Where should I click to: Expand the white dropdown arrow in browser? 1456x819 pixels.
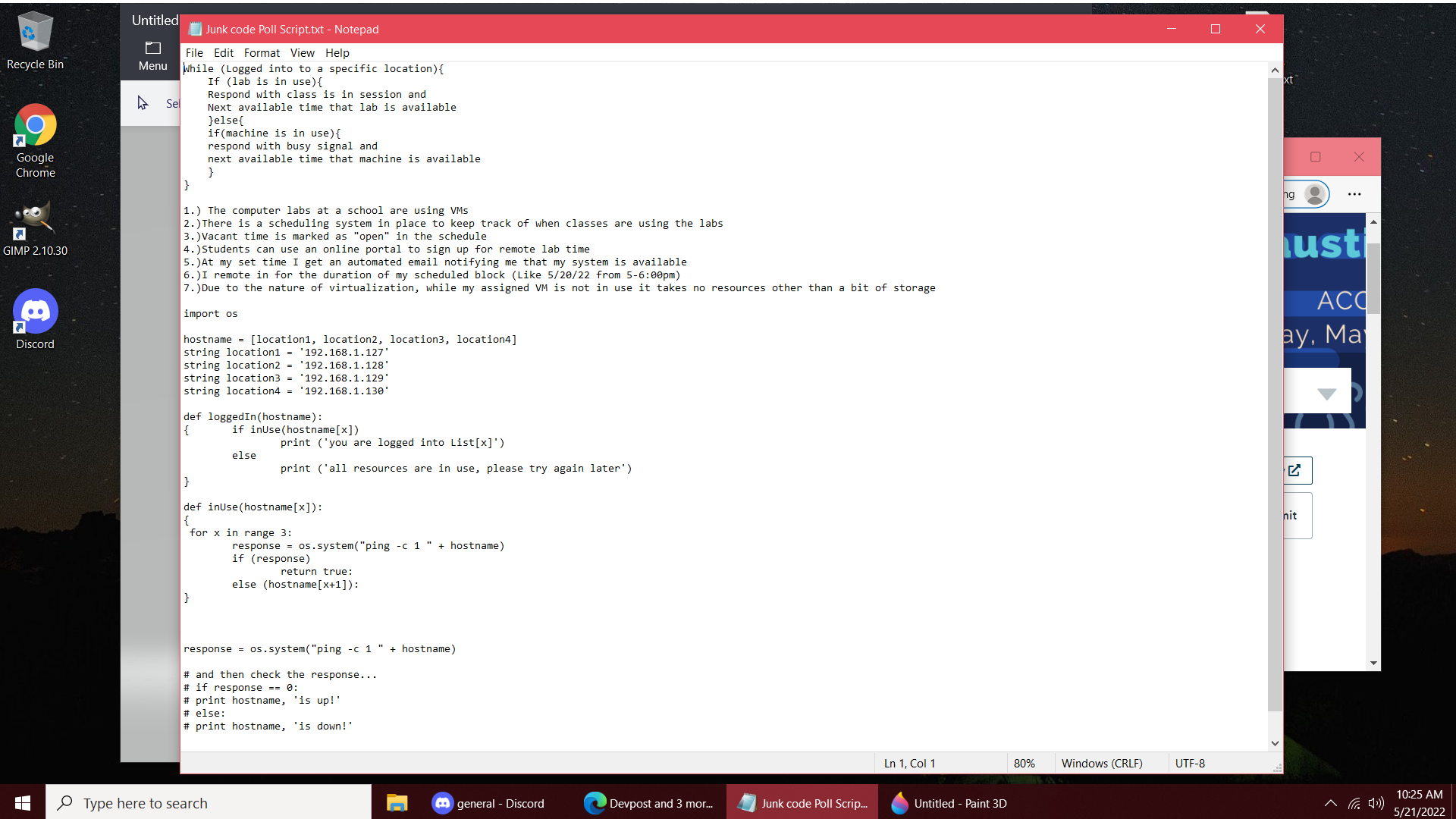(1326, 394)
